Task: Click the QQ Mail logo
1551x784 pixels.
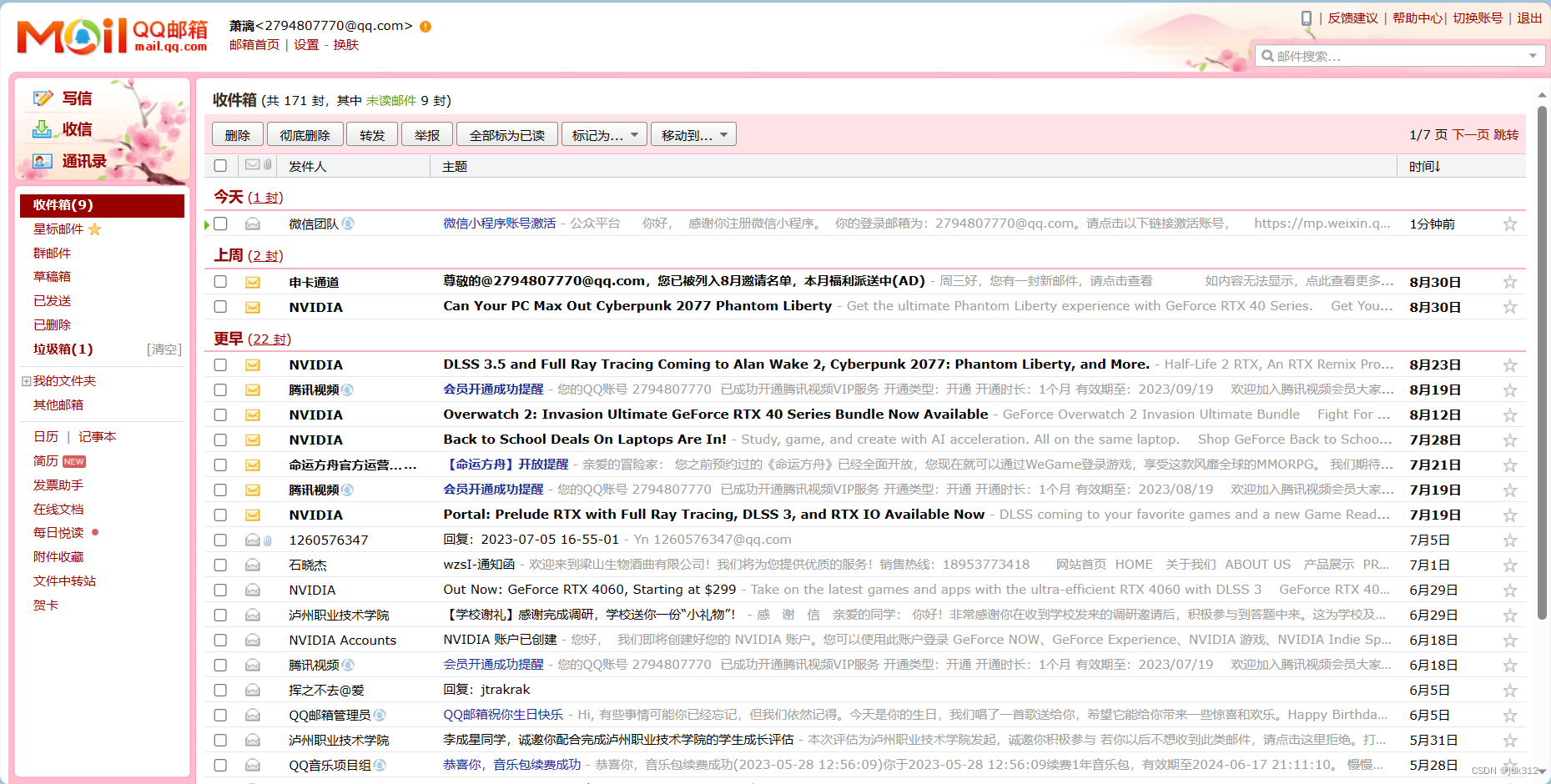Action: (x=112, y=36)
